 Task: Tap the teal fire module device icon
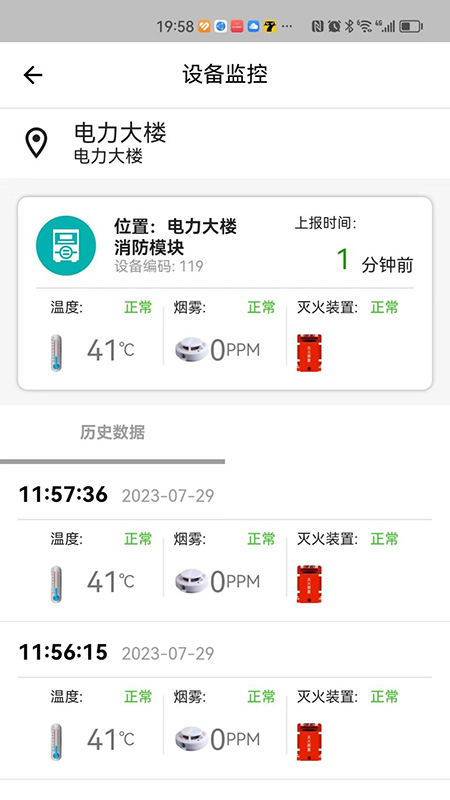(66, 246)
